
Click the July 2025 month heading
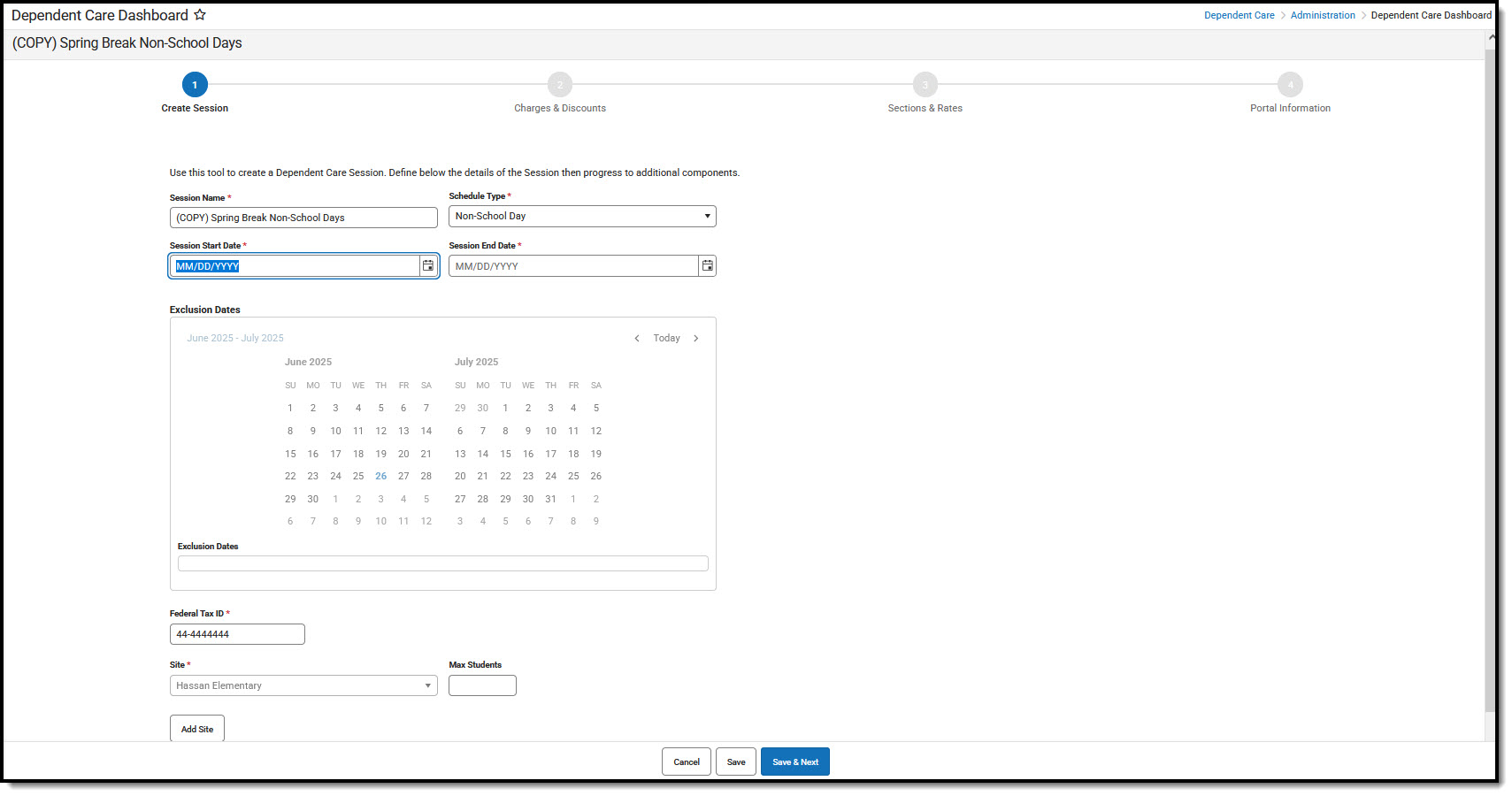pyautogui.click(x=477, y=362)
